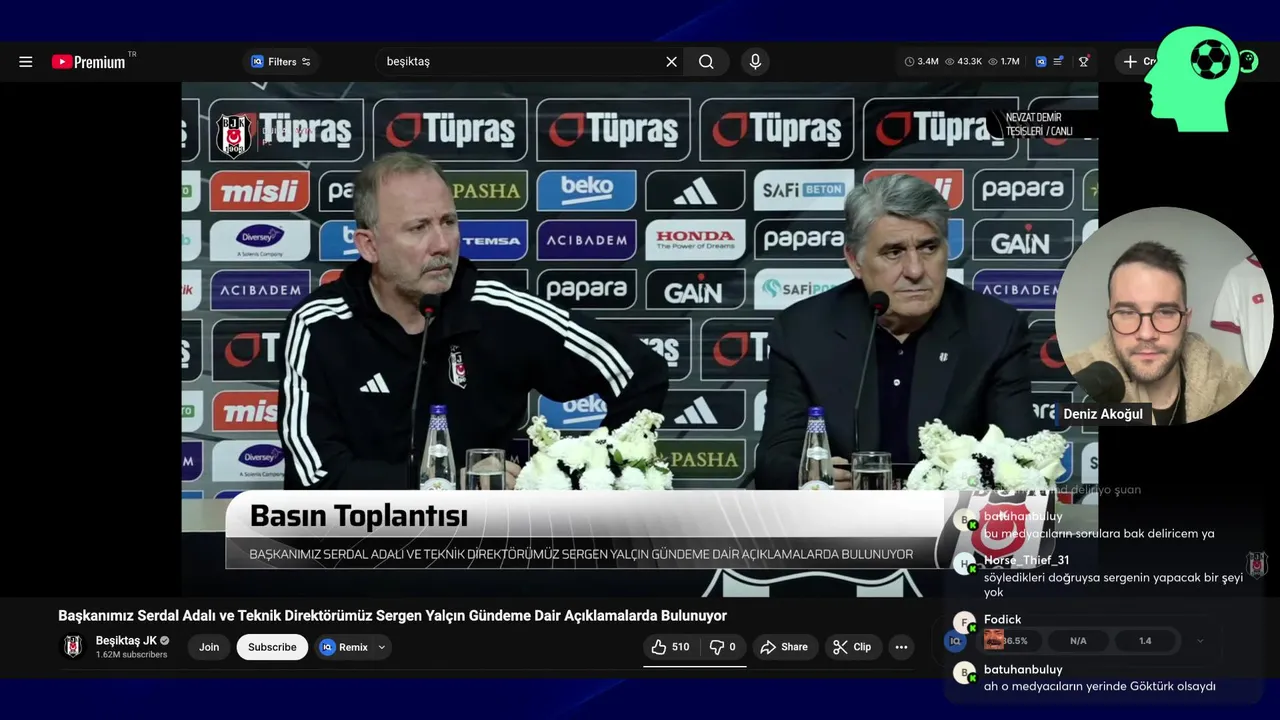
Task: Click the BJK crest at the chat panel's right edge
Action: pyautogui.click(x=1257, y=565)
